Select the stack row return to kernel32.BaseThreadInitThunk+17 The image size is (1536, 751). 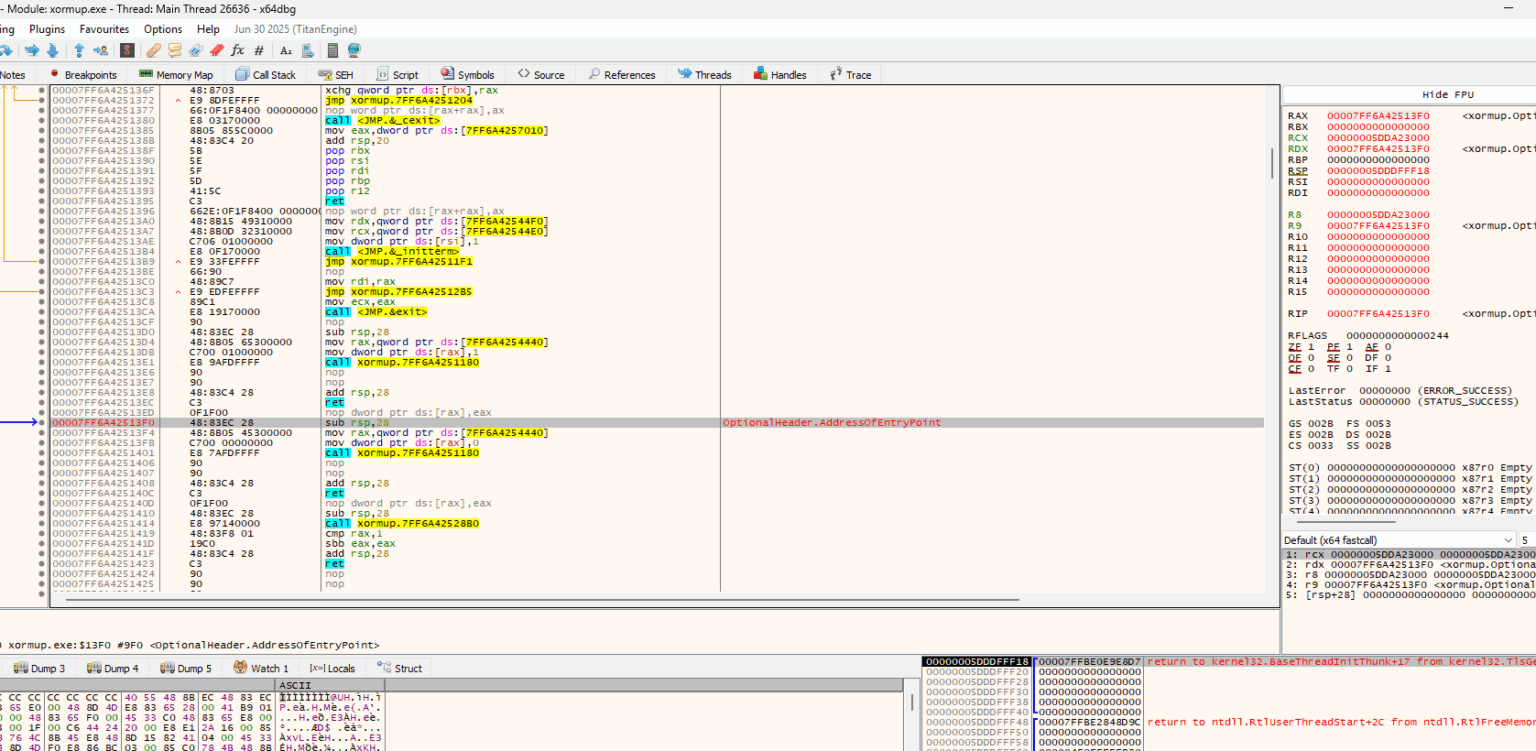pyautogui.click(x=1230, y=662)
